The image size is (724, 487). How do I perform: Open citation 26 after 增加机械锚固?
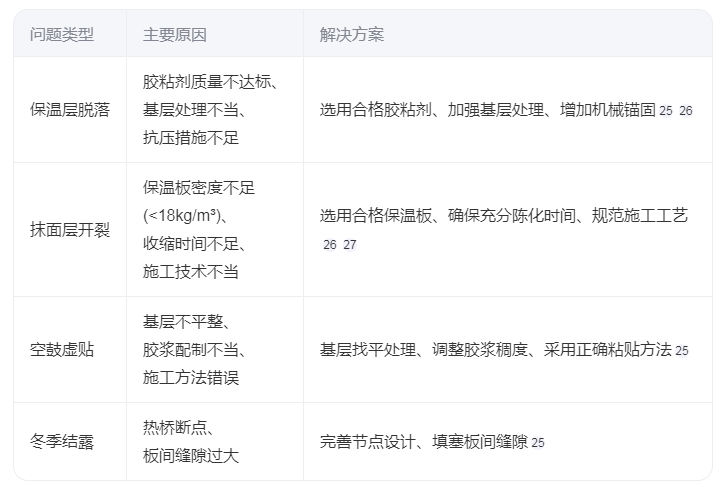[x=686, y=111]
